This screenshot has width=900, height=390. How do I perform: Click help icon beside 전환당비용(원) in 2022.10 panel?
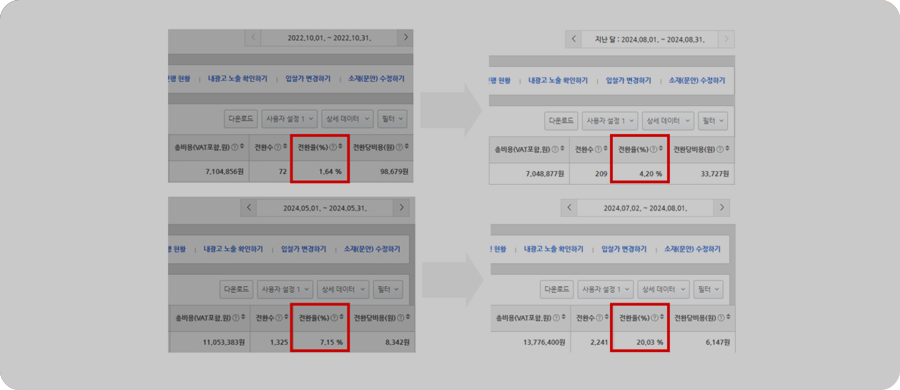click(400, 147)
